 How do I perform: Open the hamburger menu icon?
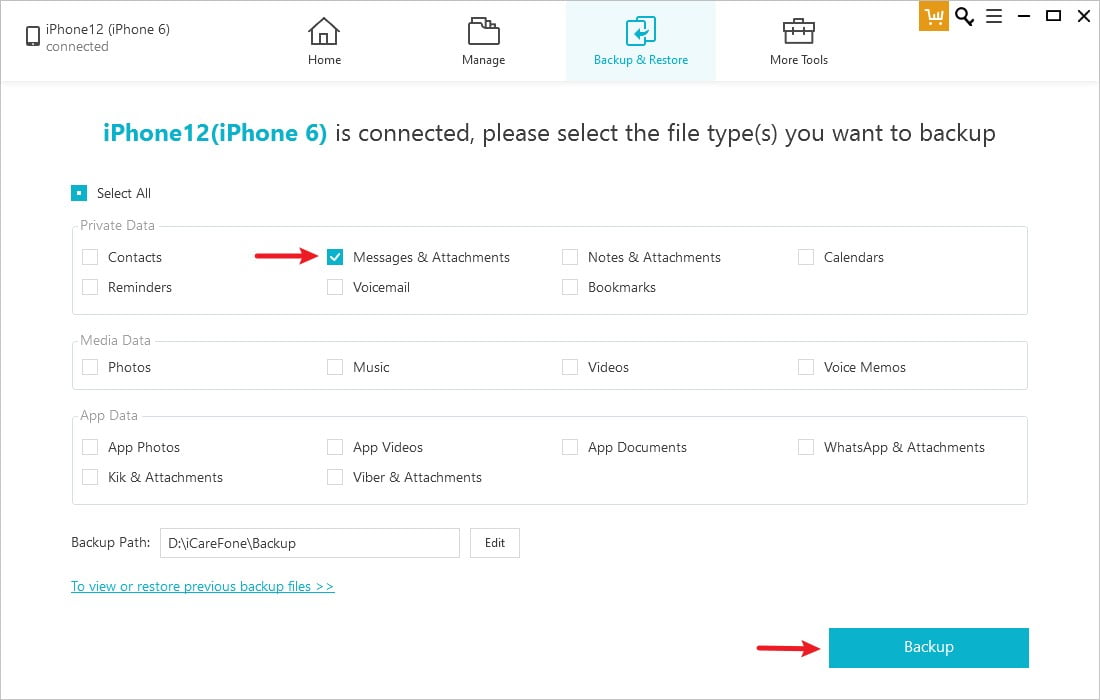tap(993, 16)
